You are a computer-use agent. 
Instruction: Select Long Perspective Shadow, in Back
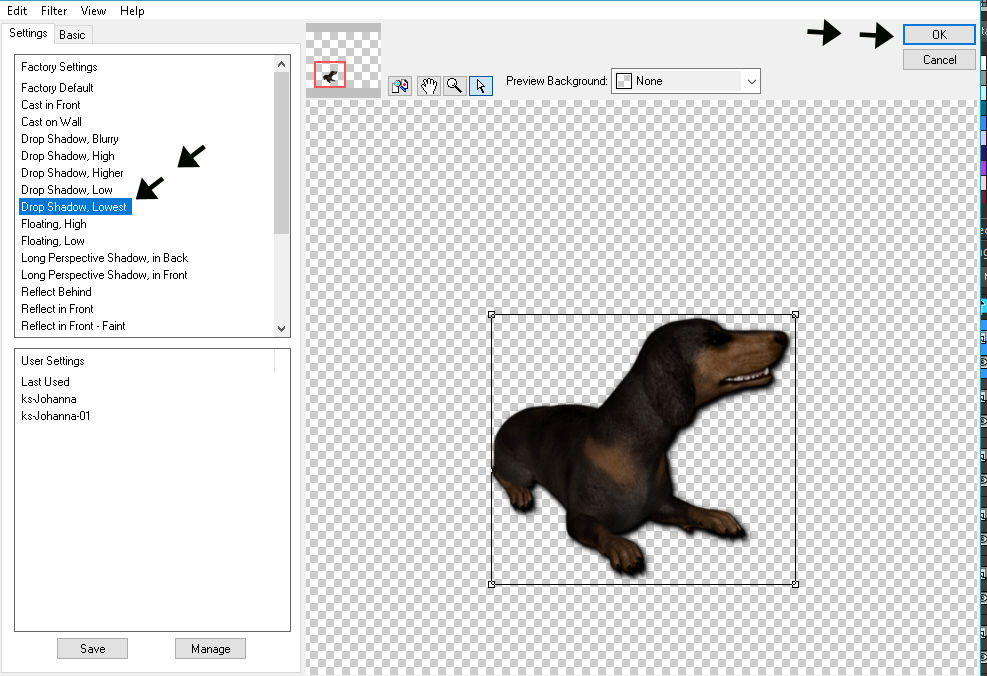pyautogui.click(x=104, y=258)
